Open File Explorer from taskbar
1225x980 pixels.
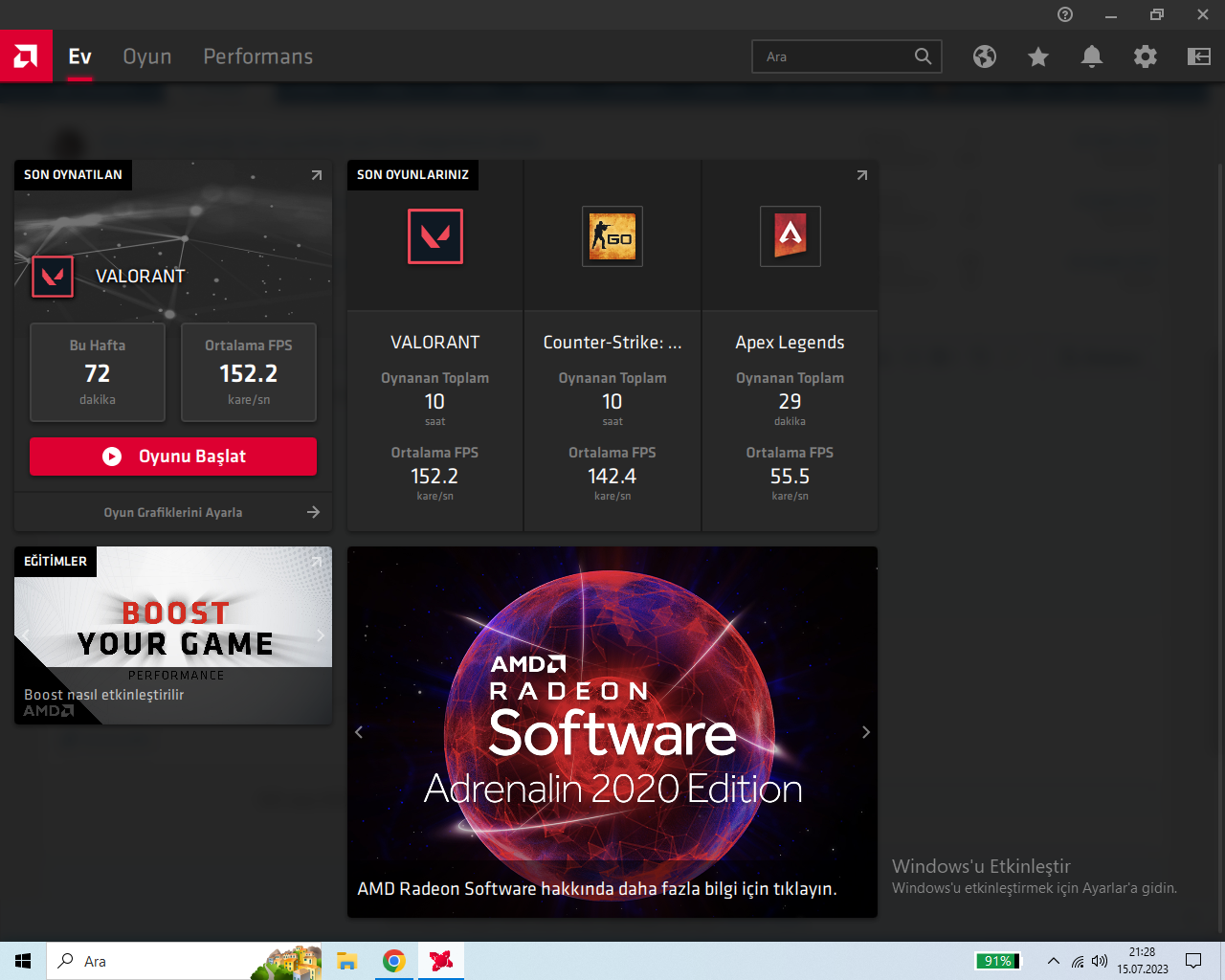pyautogui.click(x=346, y=961)
